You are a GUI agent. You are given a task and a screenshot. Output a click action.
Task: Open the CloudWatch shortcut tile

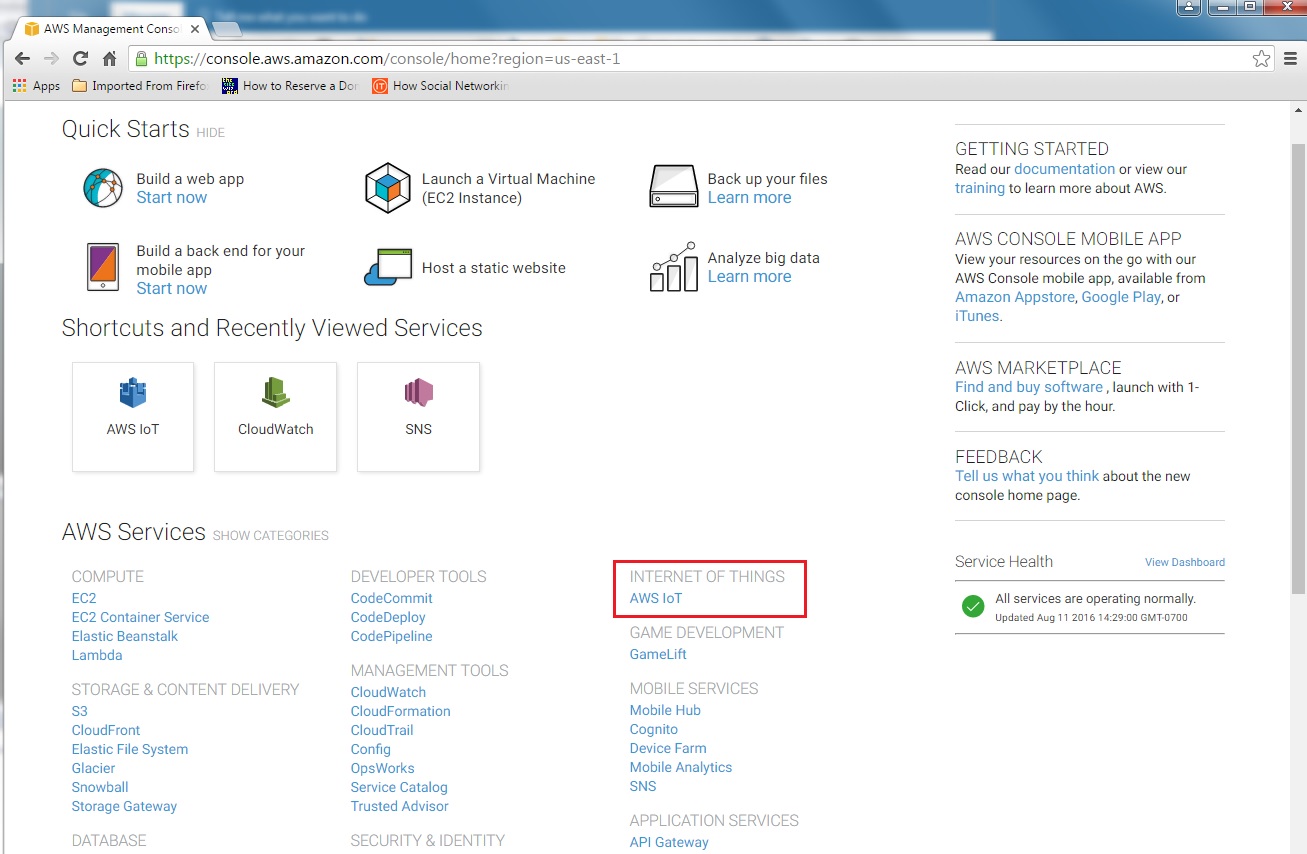[x=275, y=416]
